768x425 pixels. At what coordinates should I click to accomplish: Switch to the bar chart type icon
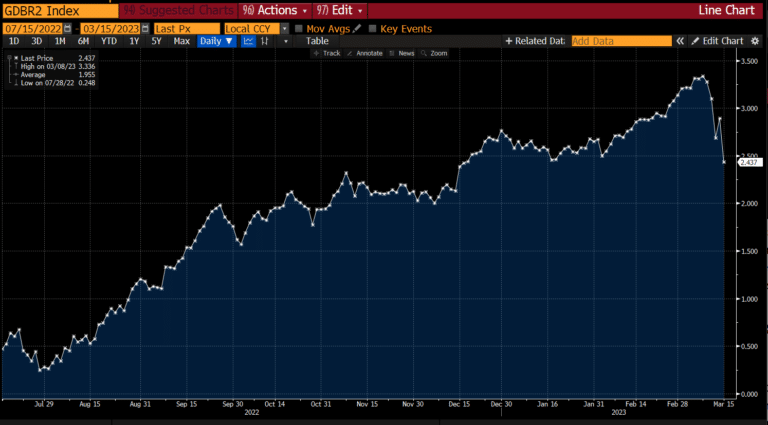pyautogui.click(x=265, y=41)
